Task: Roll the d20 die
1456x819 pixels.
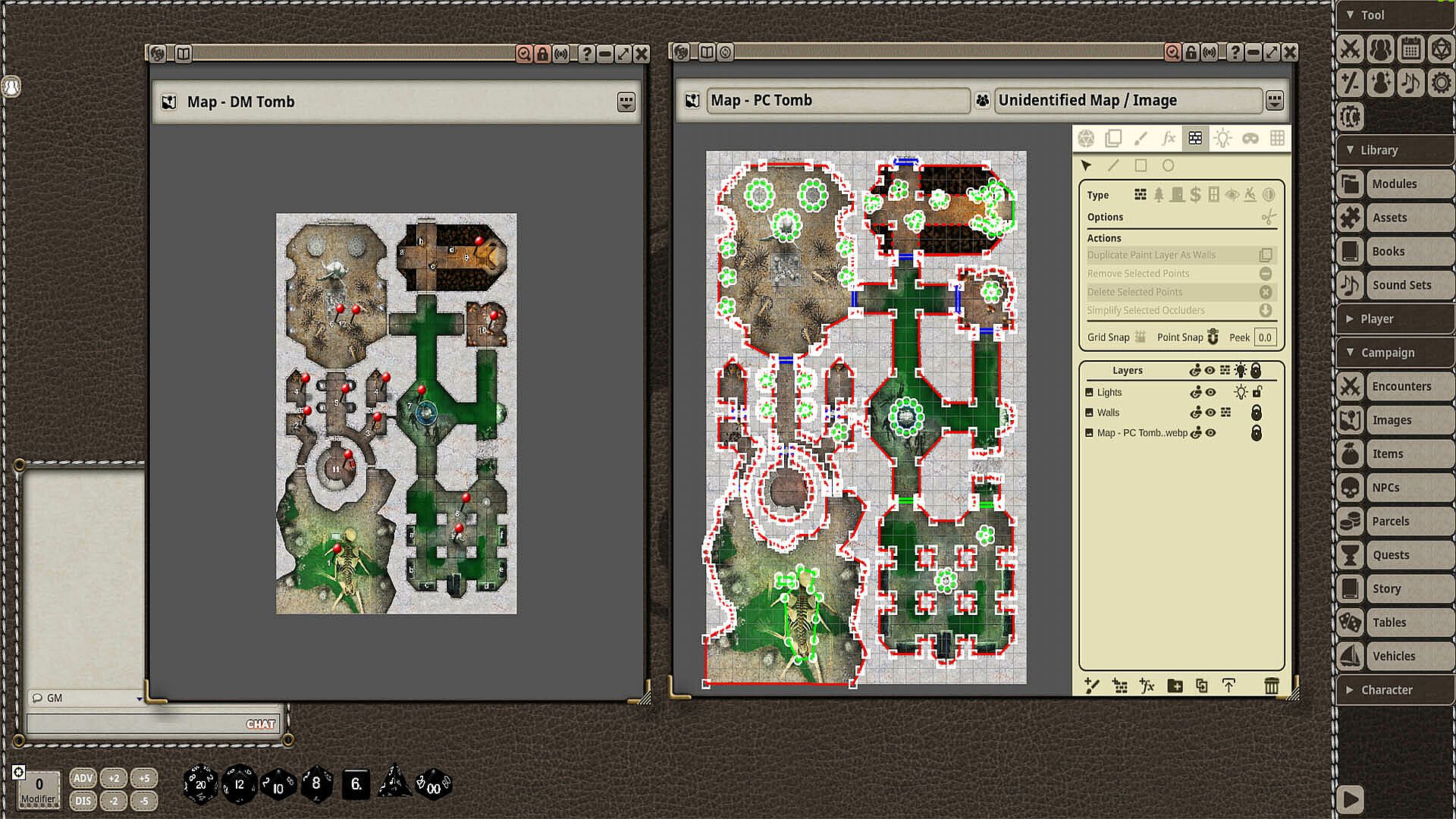Action: point(201,784)
